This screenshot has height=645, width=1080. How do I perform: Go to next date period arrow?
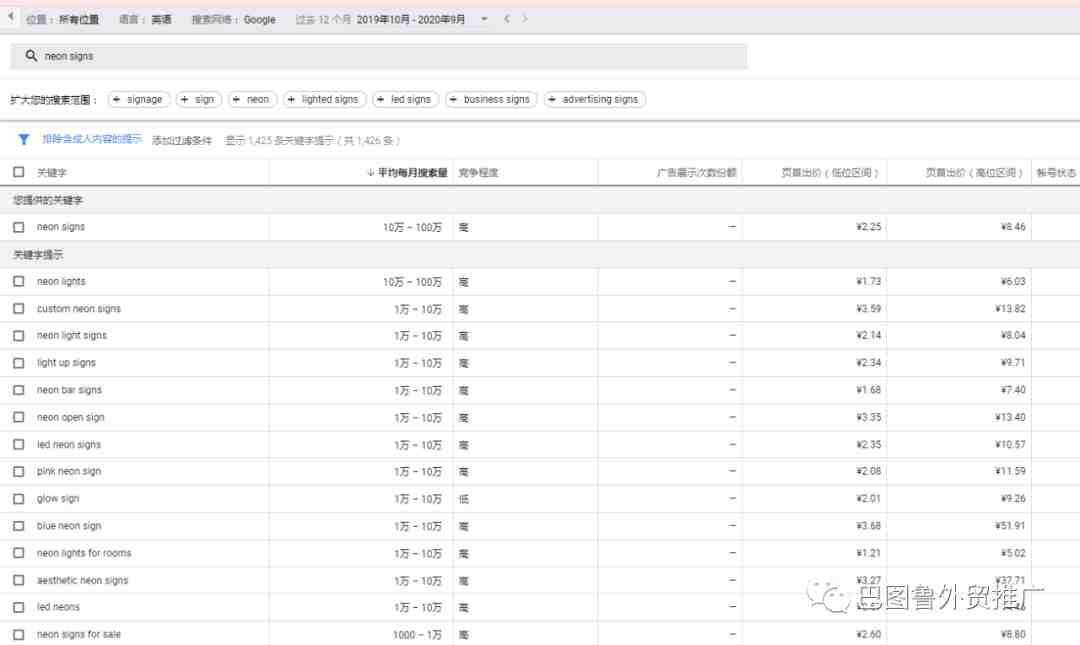click(x=525, y=19)
